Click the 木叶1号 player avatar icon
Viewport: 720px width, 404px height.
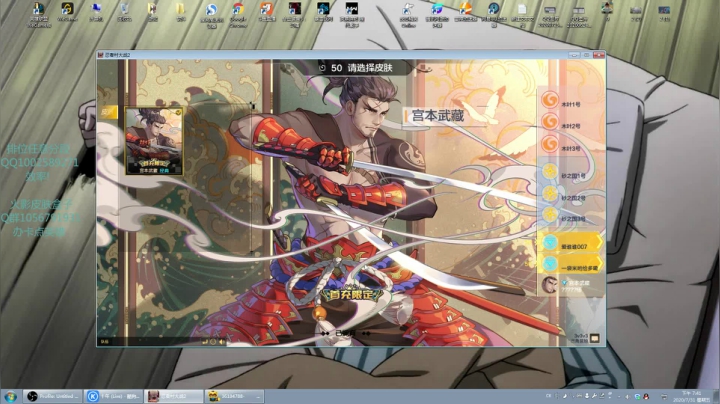(549, 100)
